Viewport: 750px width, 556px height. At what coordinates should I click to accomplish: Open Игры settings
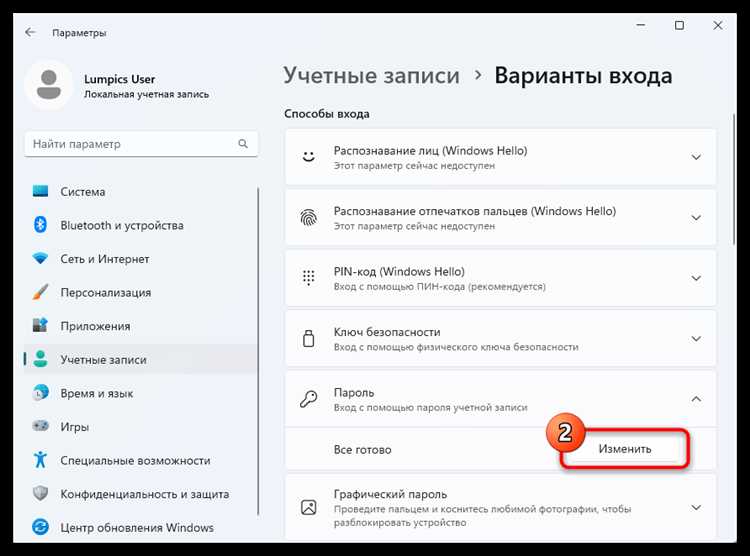pyautogui.click(x=141, y=427)
